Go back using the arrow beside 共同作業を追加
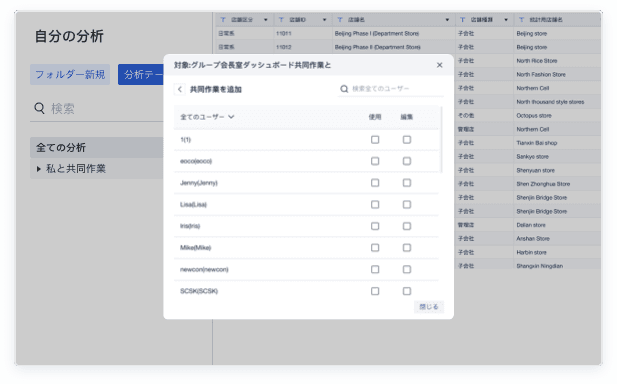The height and width of the screenshot is (384, 617). [x=180, y=89]
